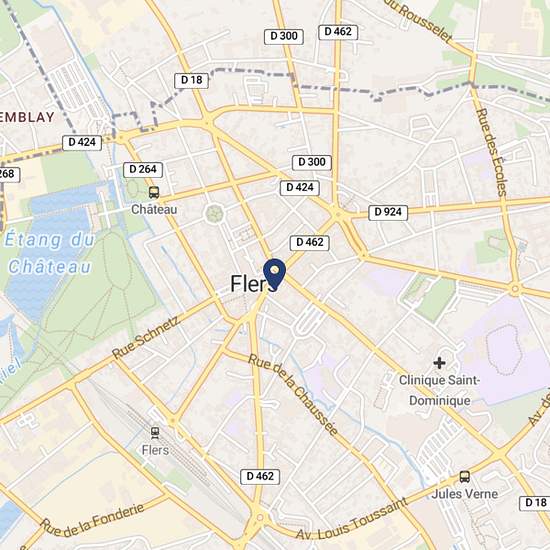
Task: Click the D 462 shield at bottom
Action: [260, 476]
